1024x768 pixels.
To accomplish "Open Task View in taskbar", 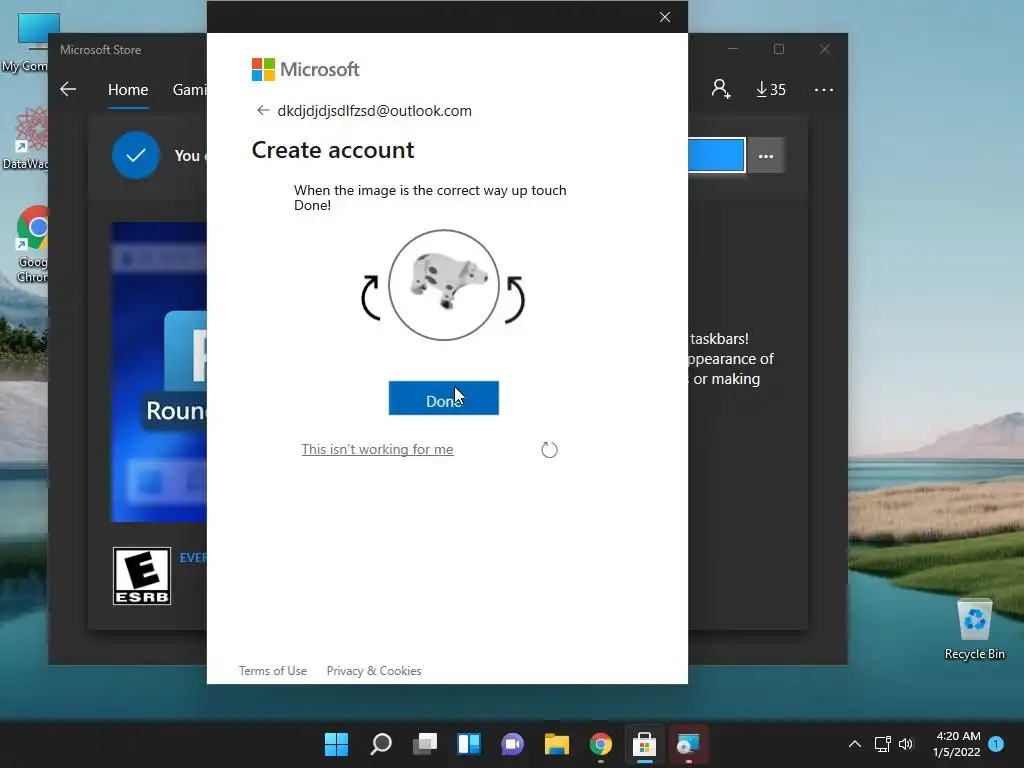I will point(424,744).
